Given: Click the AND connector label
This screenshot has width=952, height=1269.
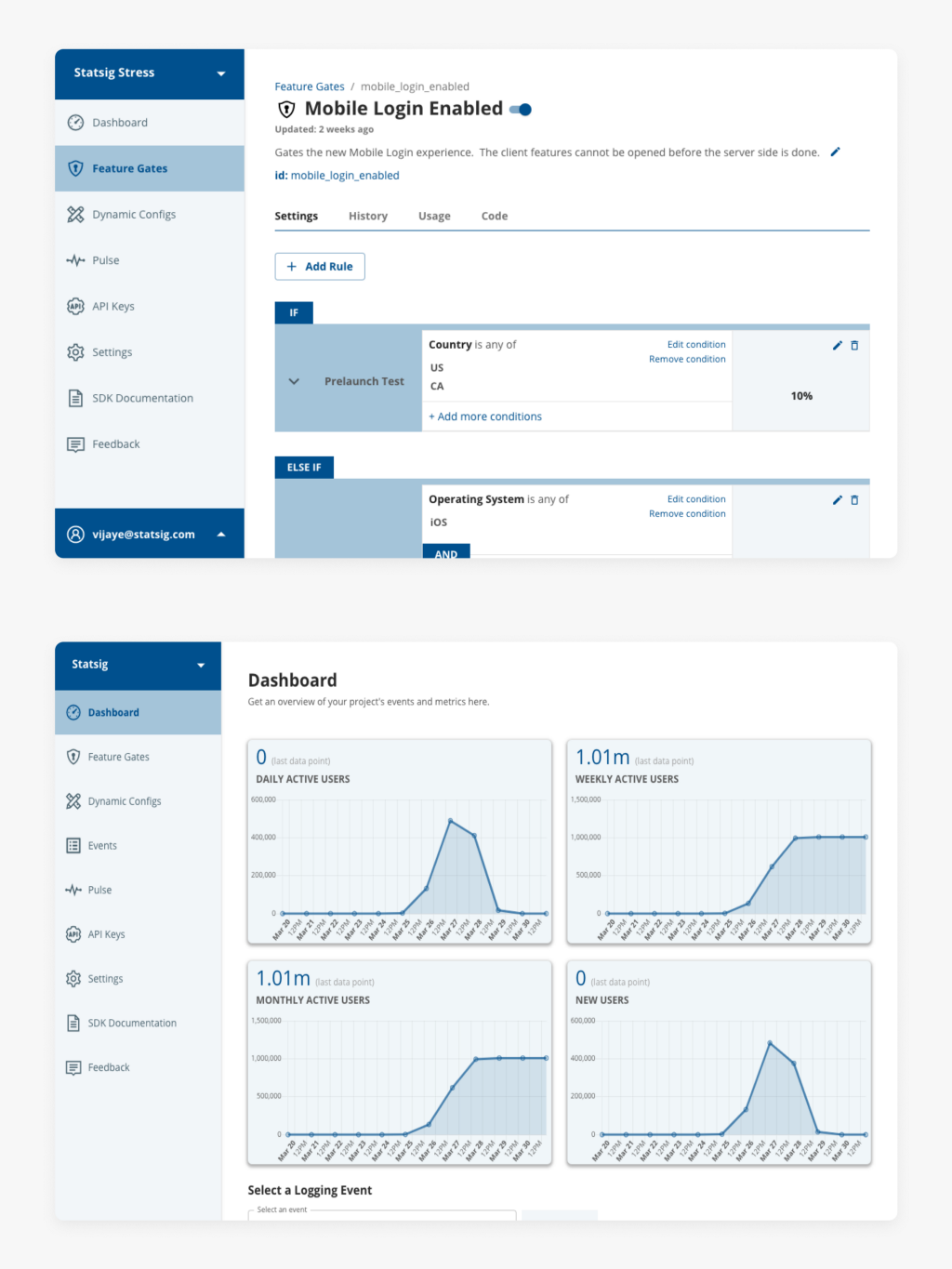Looking at the screenshot, I should click(446, 551).
